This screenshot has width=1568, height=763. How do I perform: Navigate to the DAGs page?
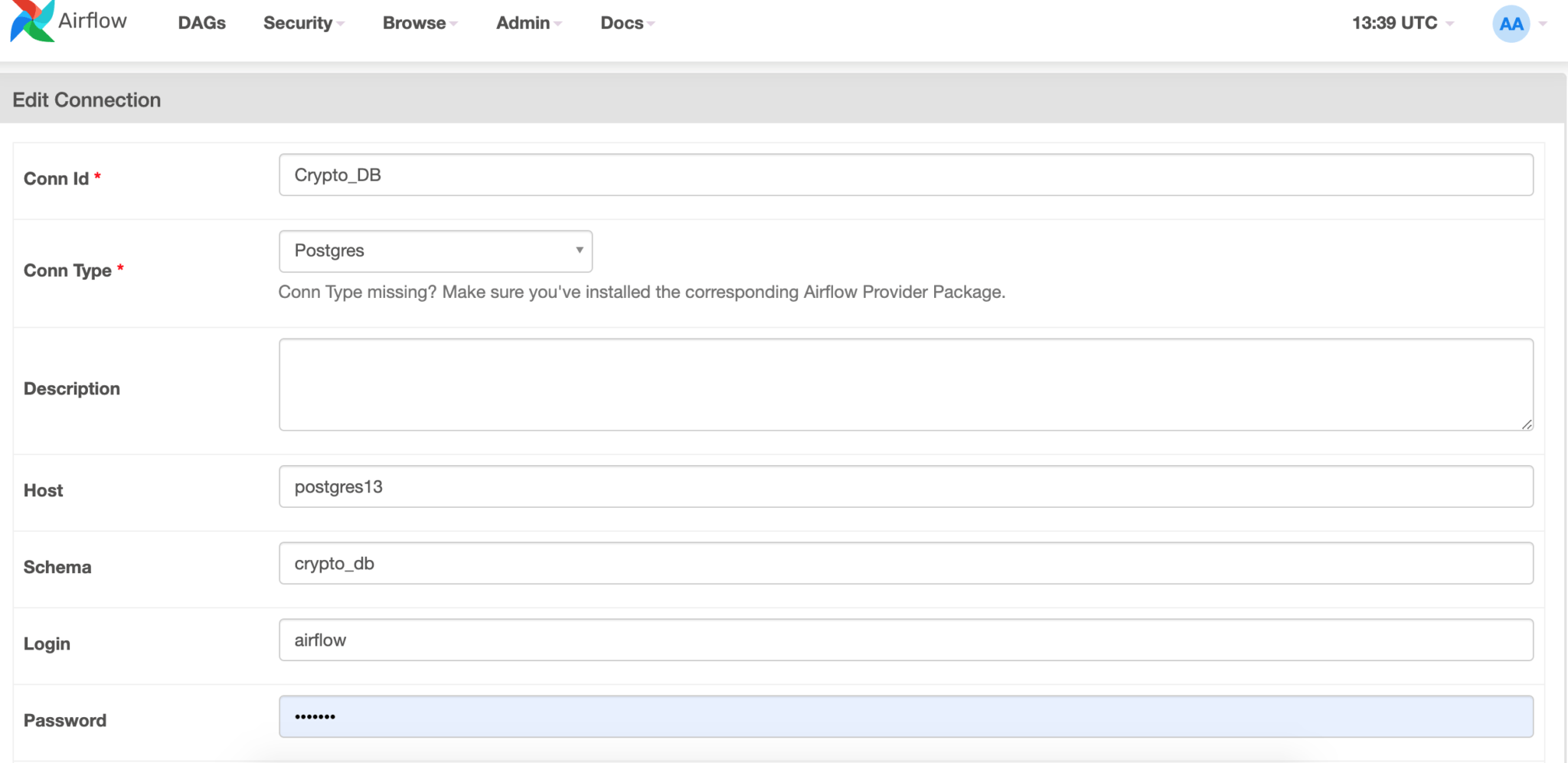coord(201,23)
